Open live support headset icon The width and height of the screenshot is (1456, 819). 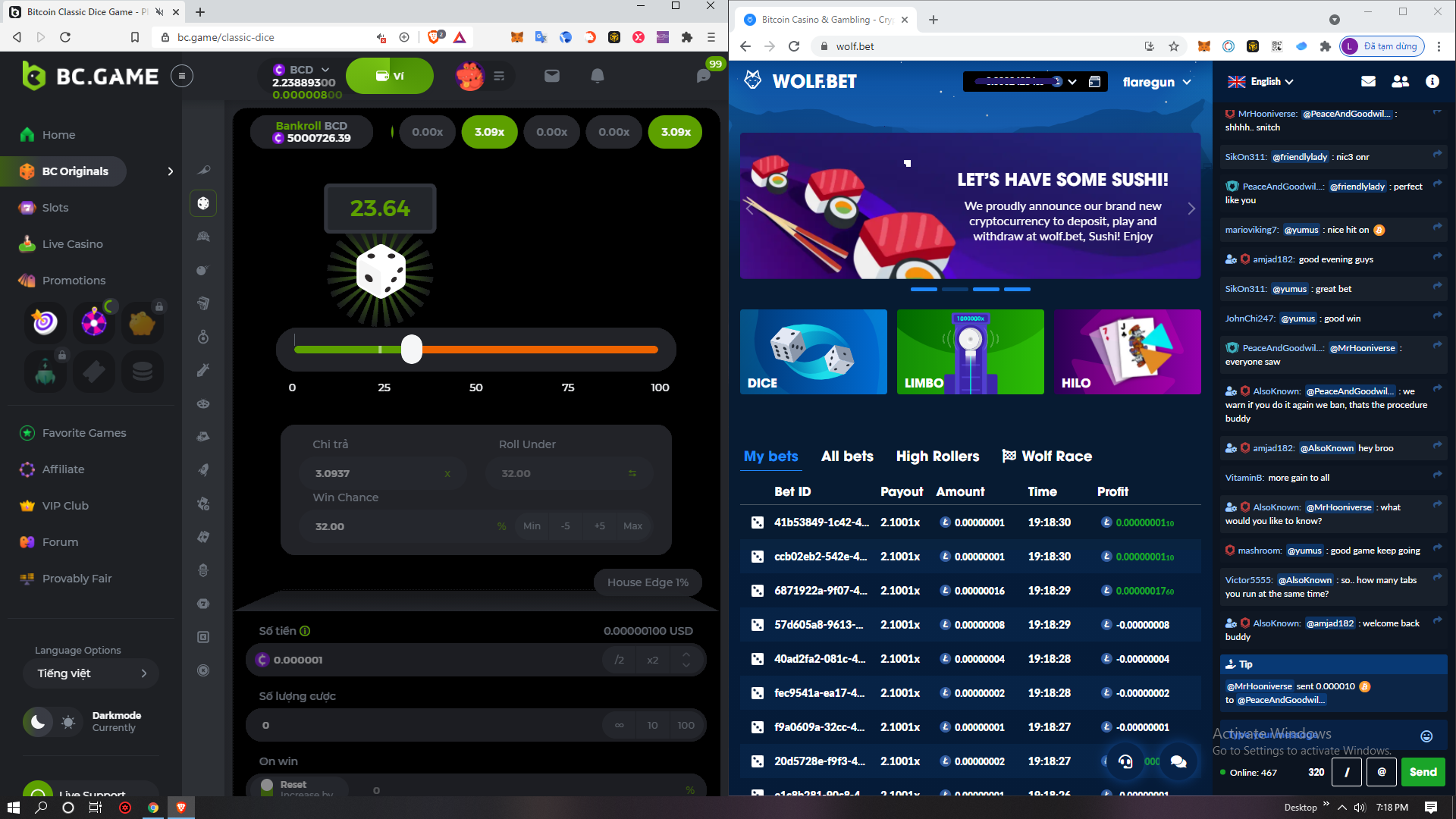1125,761
